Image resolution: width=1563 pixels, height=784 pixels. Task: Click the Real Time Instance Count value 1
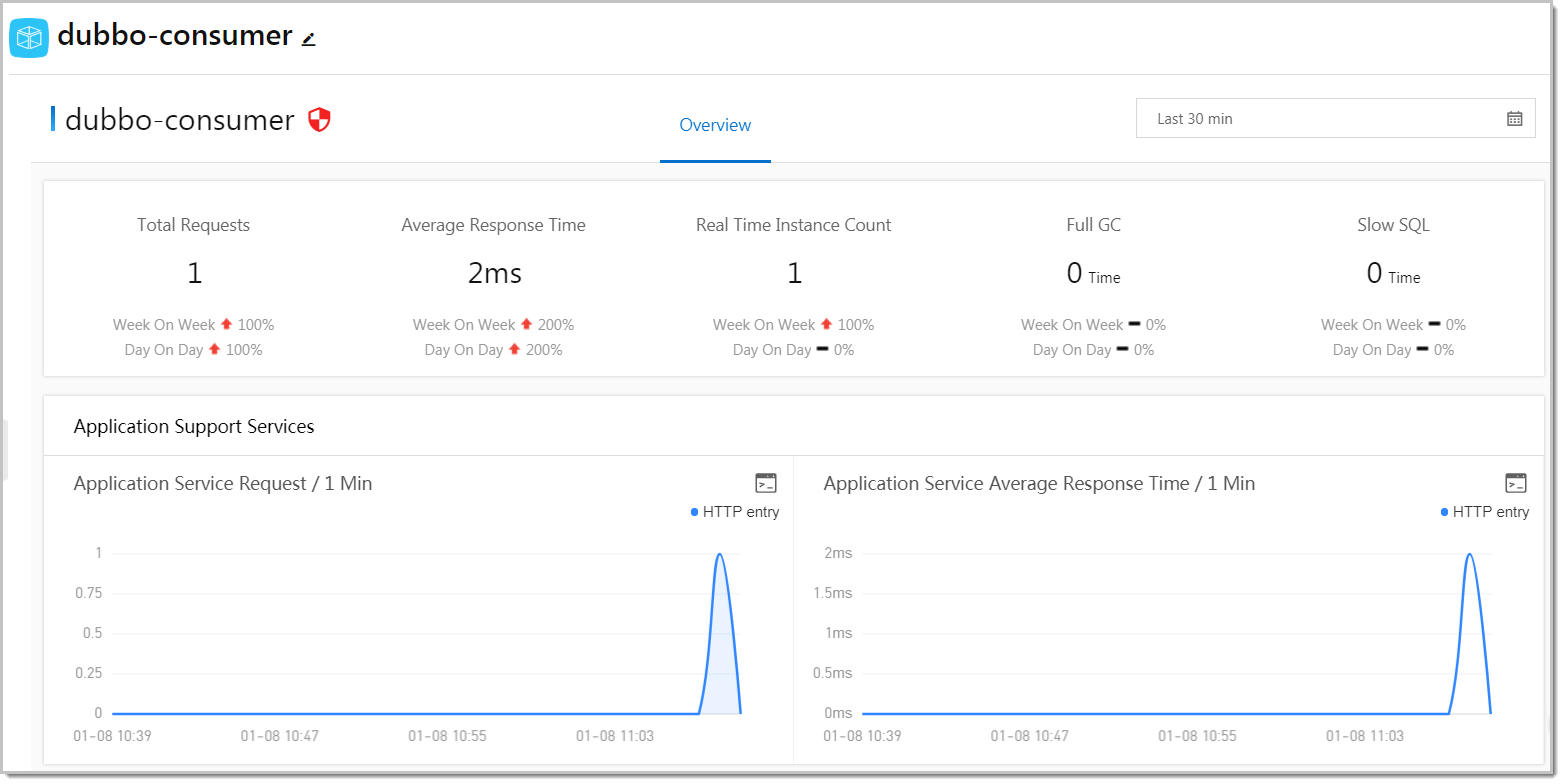[794, 273]
